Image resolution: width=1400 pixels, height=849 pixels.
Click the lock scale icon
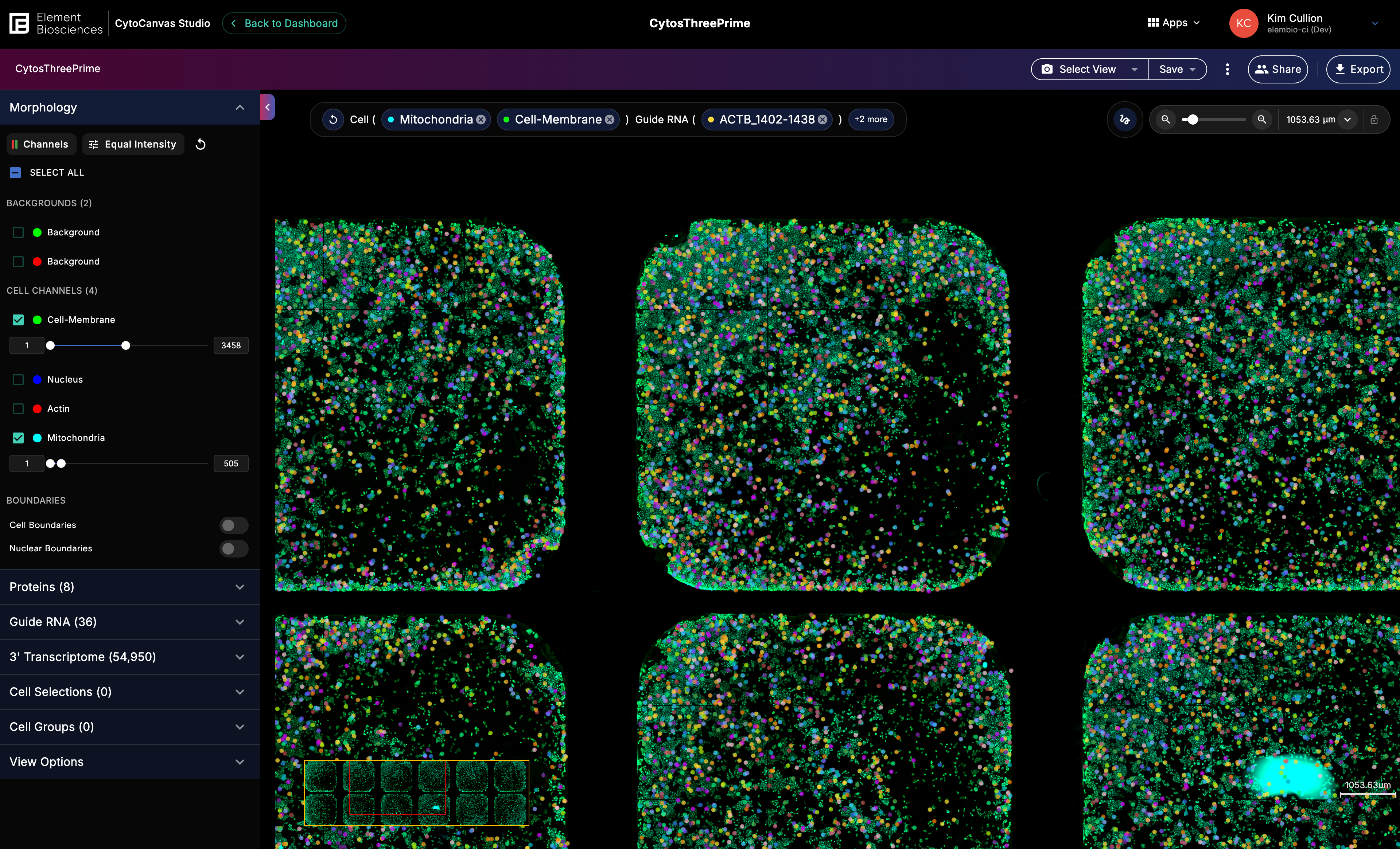(x=1374, y=119)
